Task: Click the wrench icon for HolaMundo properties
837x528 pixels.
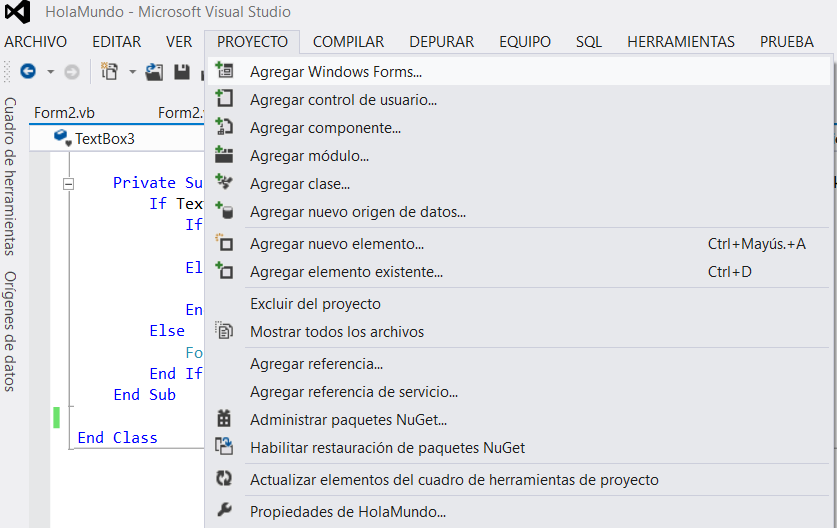Action: pyautogui.click(x=225, y=512)
